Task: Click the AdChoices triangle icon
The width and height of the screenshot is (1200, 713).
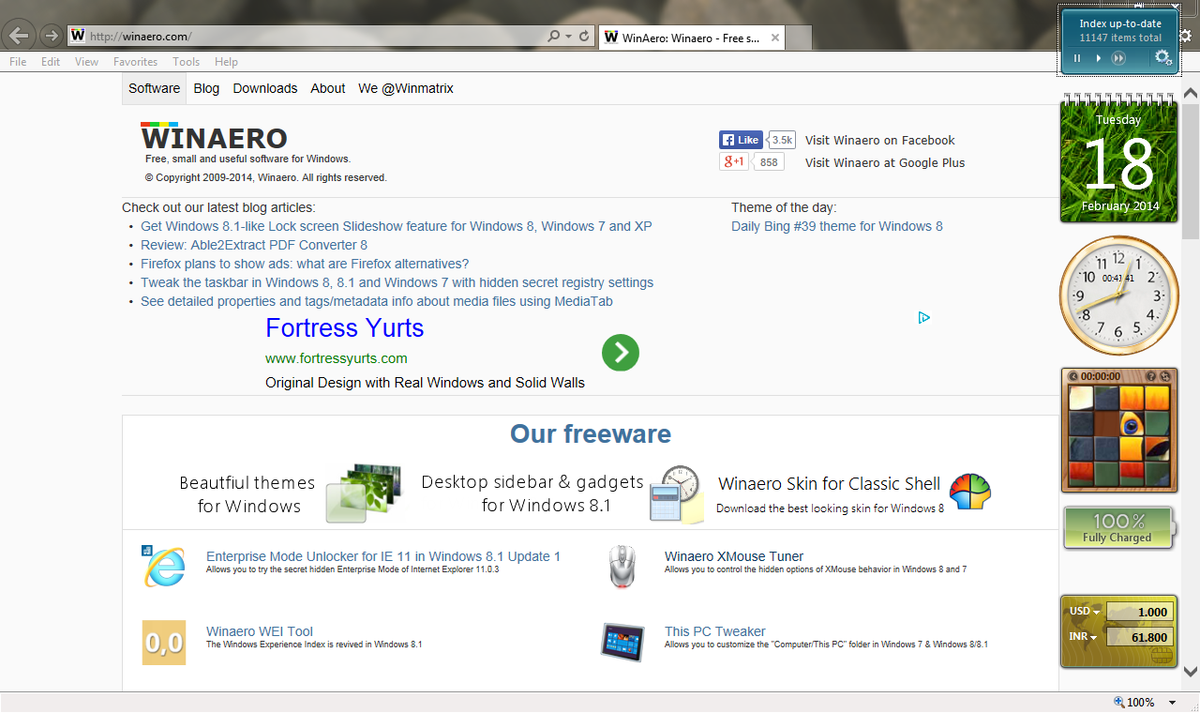Action: pyautogui.click(x=924, y=318)
